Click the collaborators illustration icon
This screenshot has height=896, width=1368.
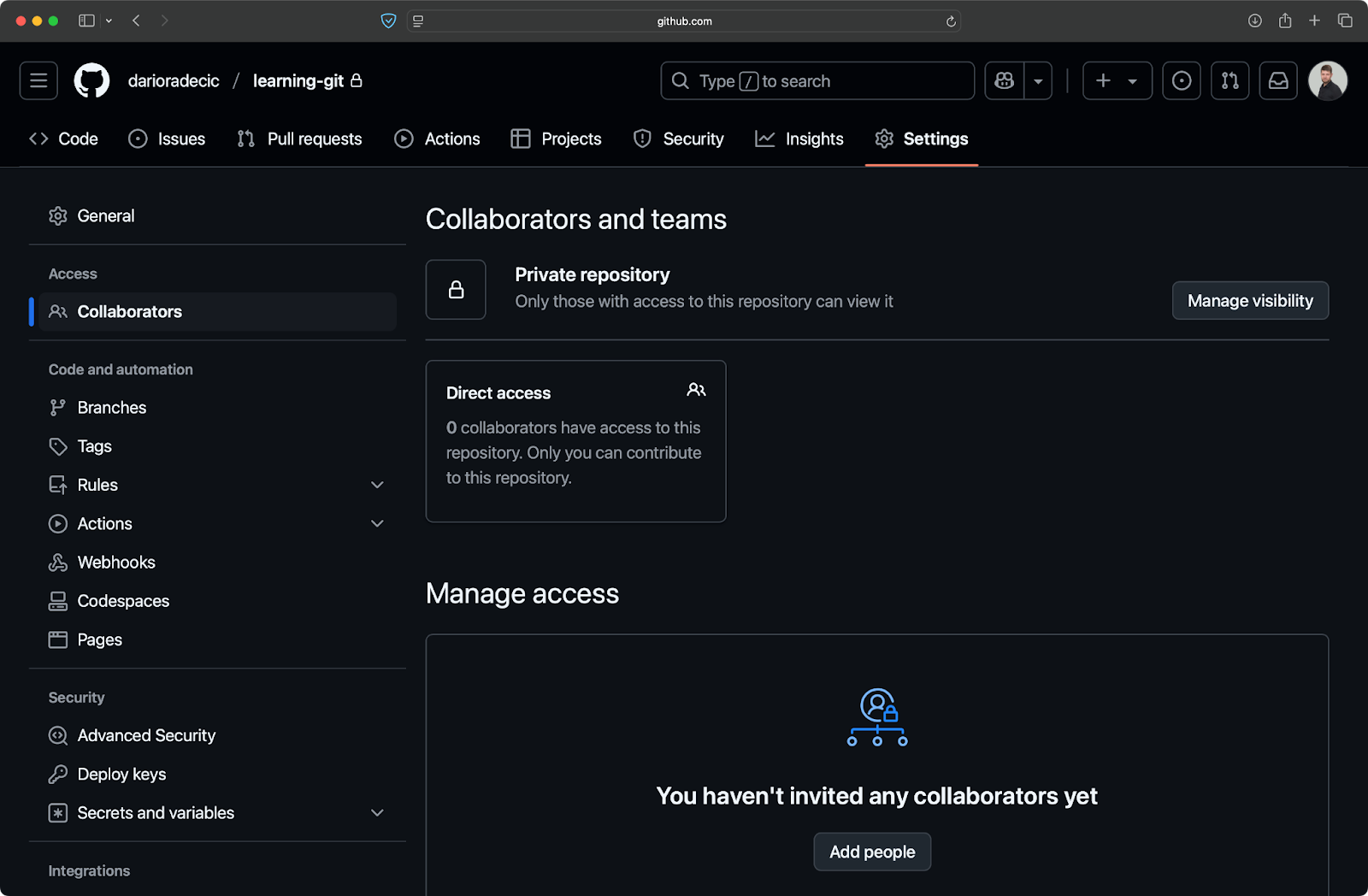click(877, 717)
